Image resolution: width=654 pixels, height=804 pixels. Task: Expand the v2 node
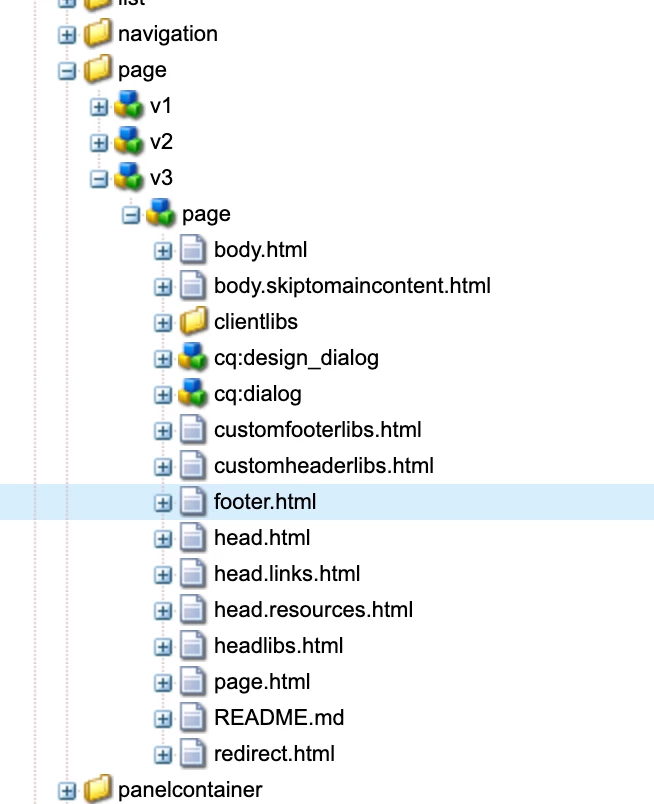pos(98,143)
